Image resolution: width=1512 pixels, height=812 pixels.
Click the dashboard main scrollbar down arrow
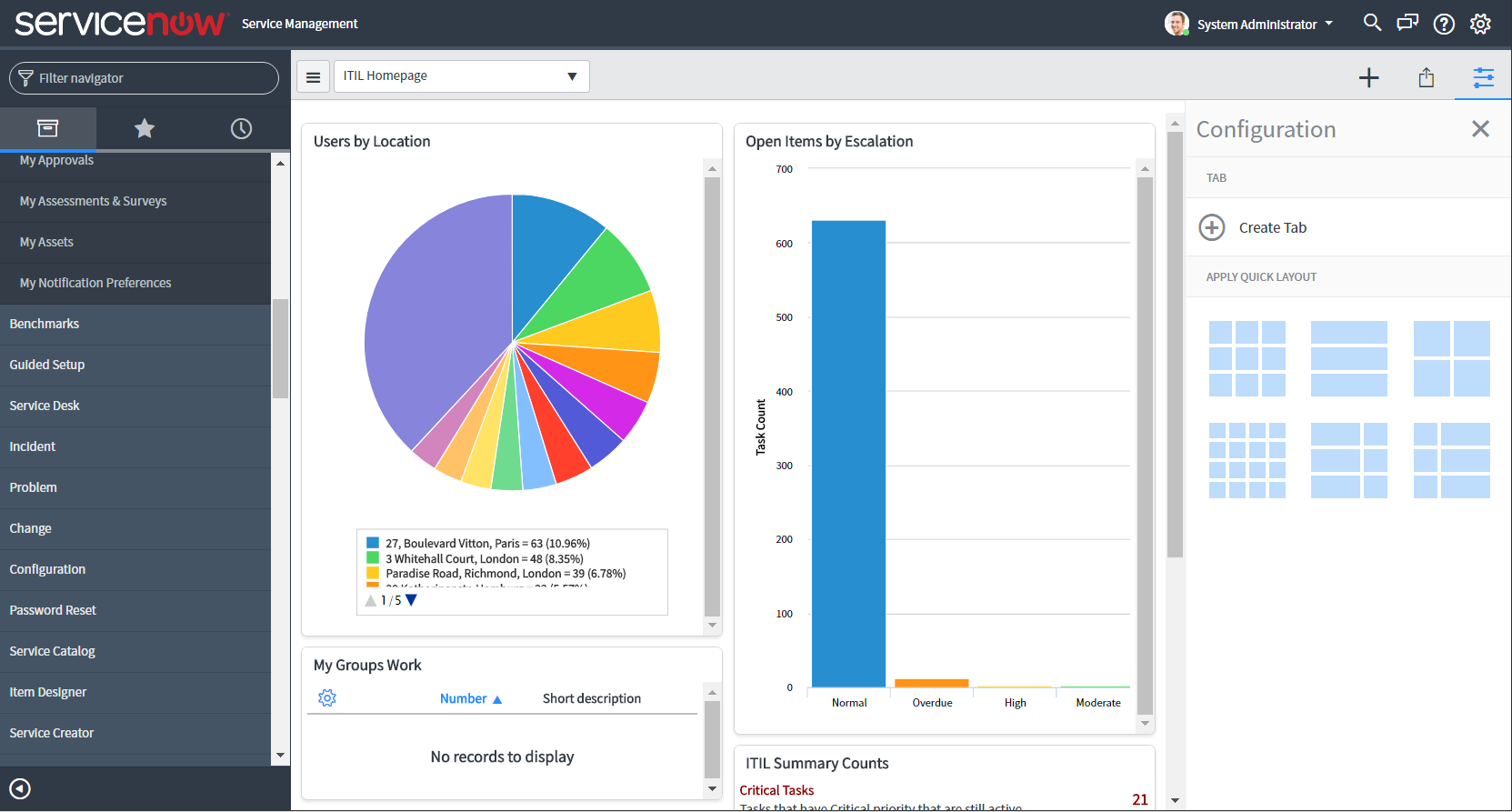point(1175,801)
